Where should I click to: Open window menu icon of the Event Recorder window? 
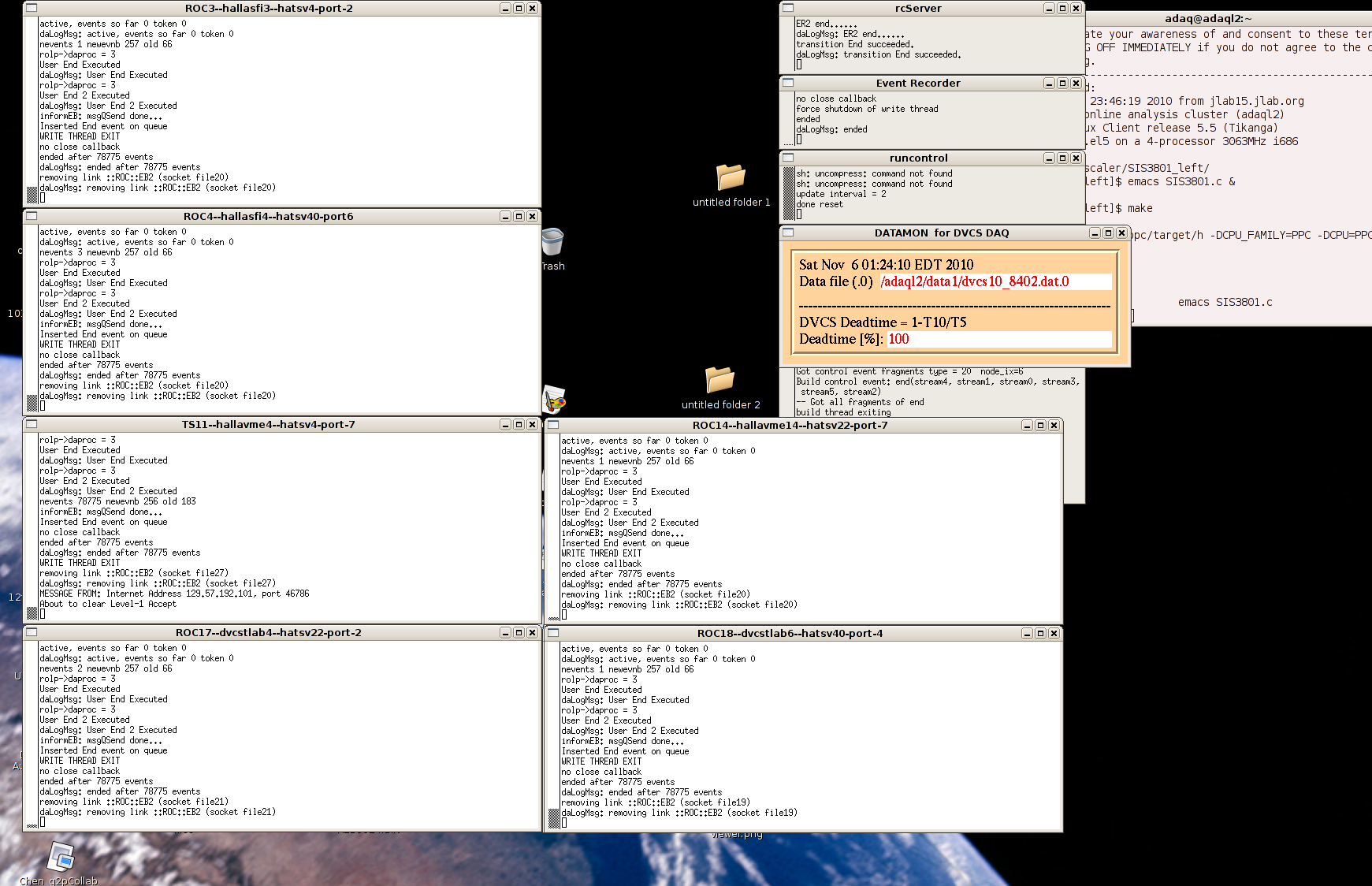[x=788, y=83]
